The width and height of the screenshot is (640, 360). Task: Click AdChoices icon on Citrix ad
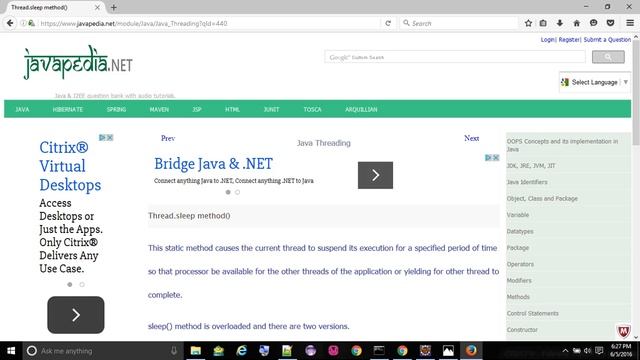(102, 138)
